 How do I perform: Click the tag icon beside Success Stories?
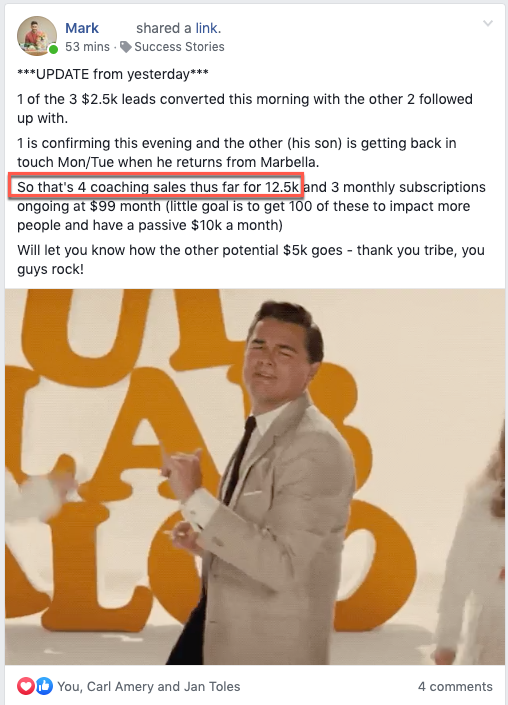126,47
